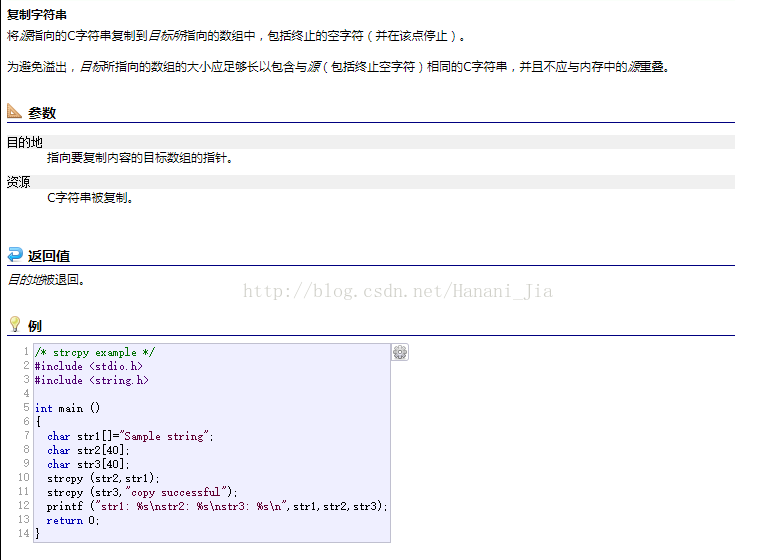Click the code line int main ()

click(67, 408)
